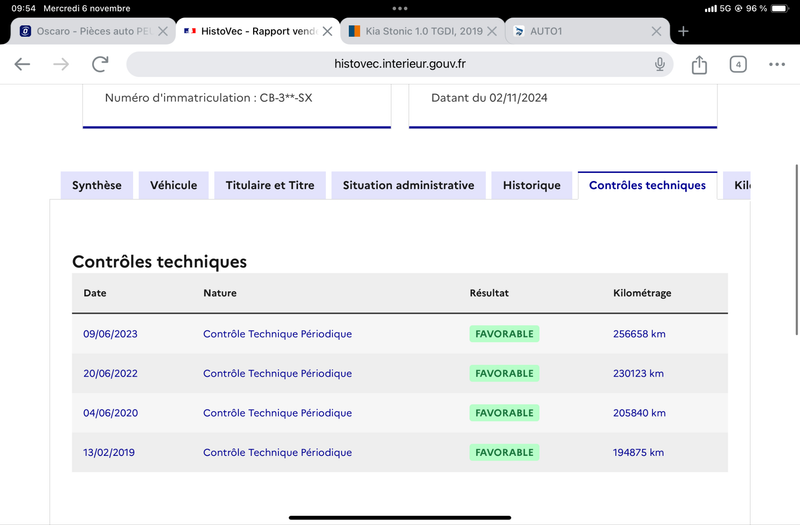Click the page vertical scrollbar
Screen dimensions: 800x525
(796, 249)
